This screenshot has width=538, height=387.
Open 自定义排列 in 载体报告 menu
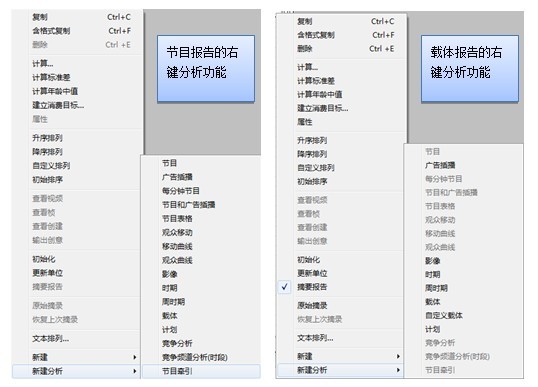pos(316,168)
